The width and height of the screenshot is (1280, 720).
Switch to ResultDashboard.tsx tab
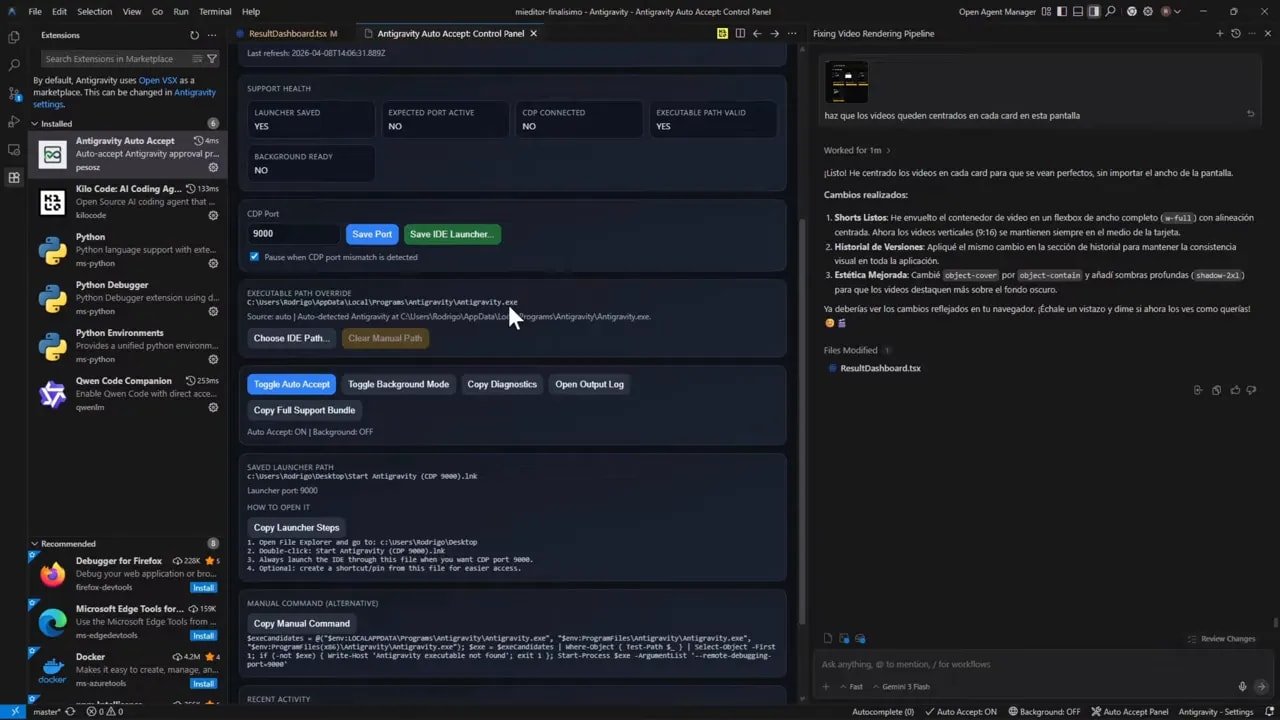pos(287,33)
